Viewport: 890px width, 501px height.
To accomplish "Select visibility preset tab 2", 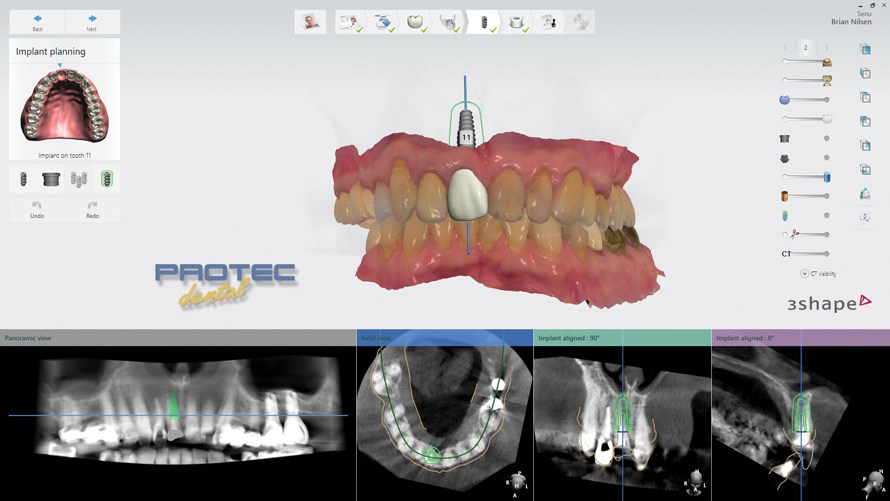I will coord(806,48).
